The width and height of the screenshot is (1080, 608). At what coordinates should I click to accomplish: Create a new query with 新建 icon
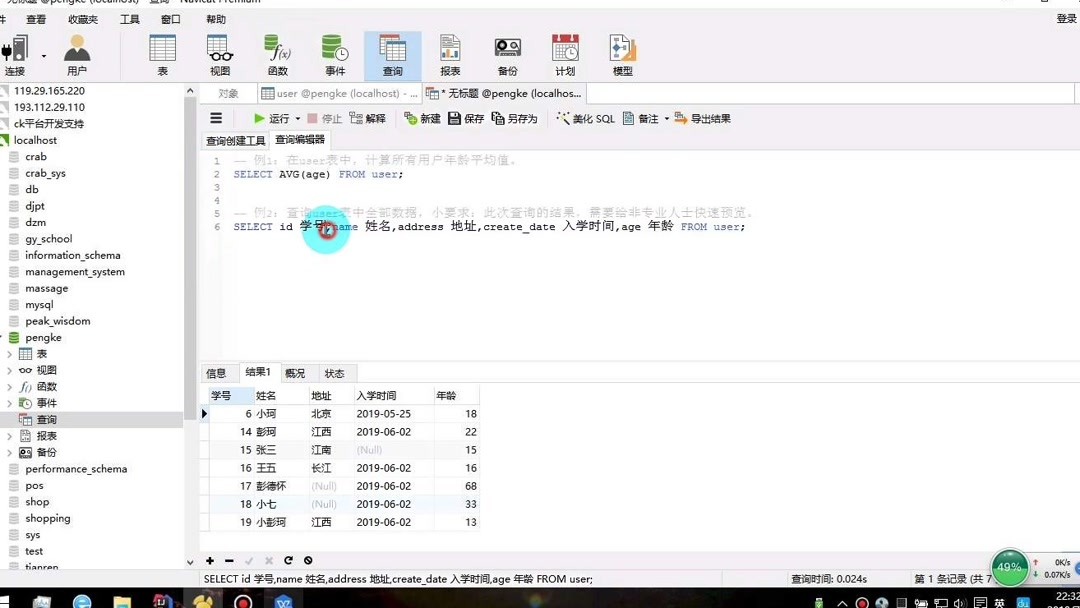point(426,118)
